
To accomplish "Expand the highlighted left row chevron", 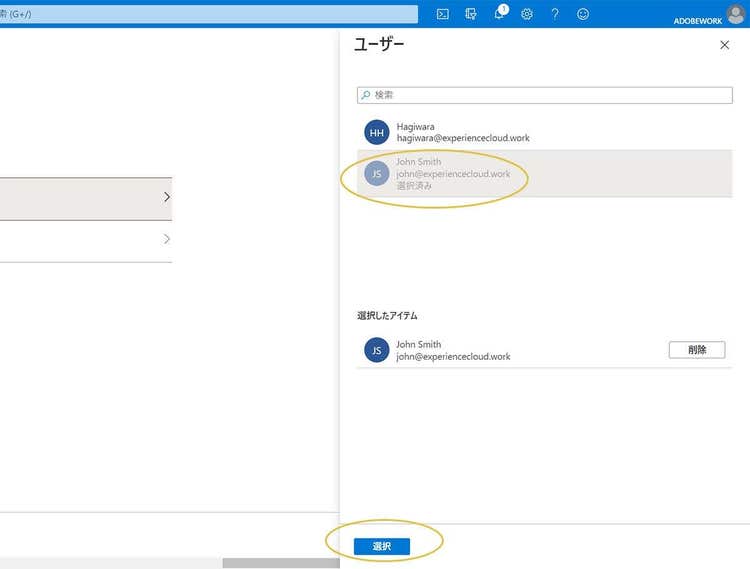I will (166, 198).
